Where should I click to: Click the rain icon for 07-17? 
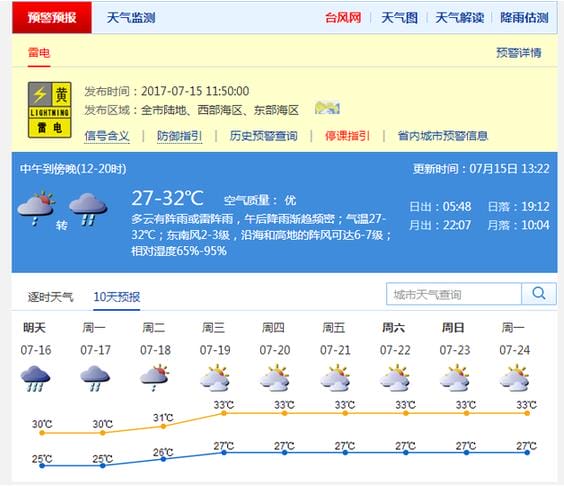coord(95,378)
